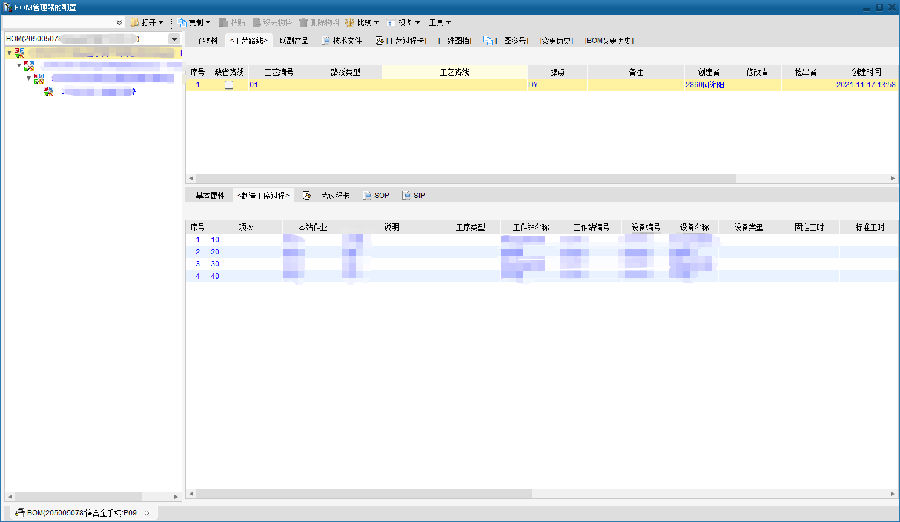Click the compare icon left of 比较

349,22
